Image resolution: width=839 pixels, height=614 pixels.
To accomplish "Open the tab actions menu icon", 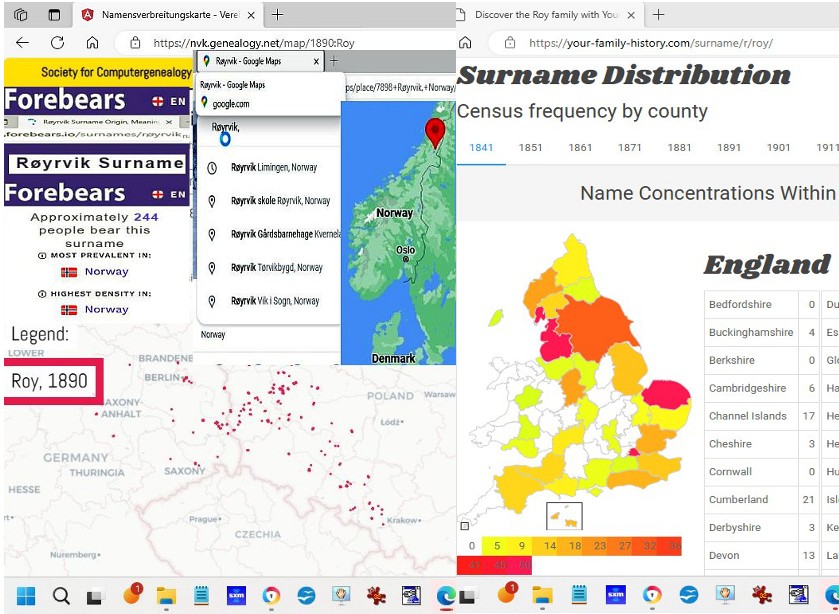I will coord(54,15).
